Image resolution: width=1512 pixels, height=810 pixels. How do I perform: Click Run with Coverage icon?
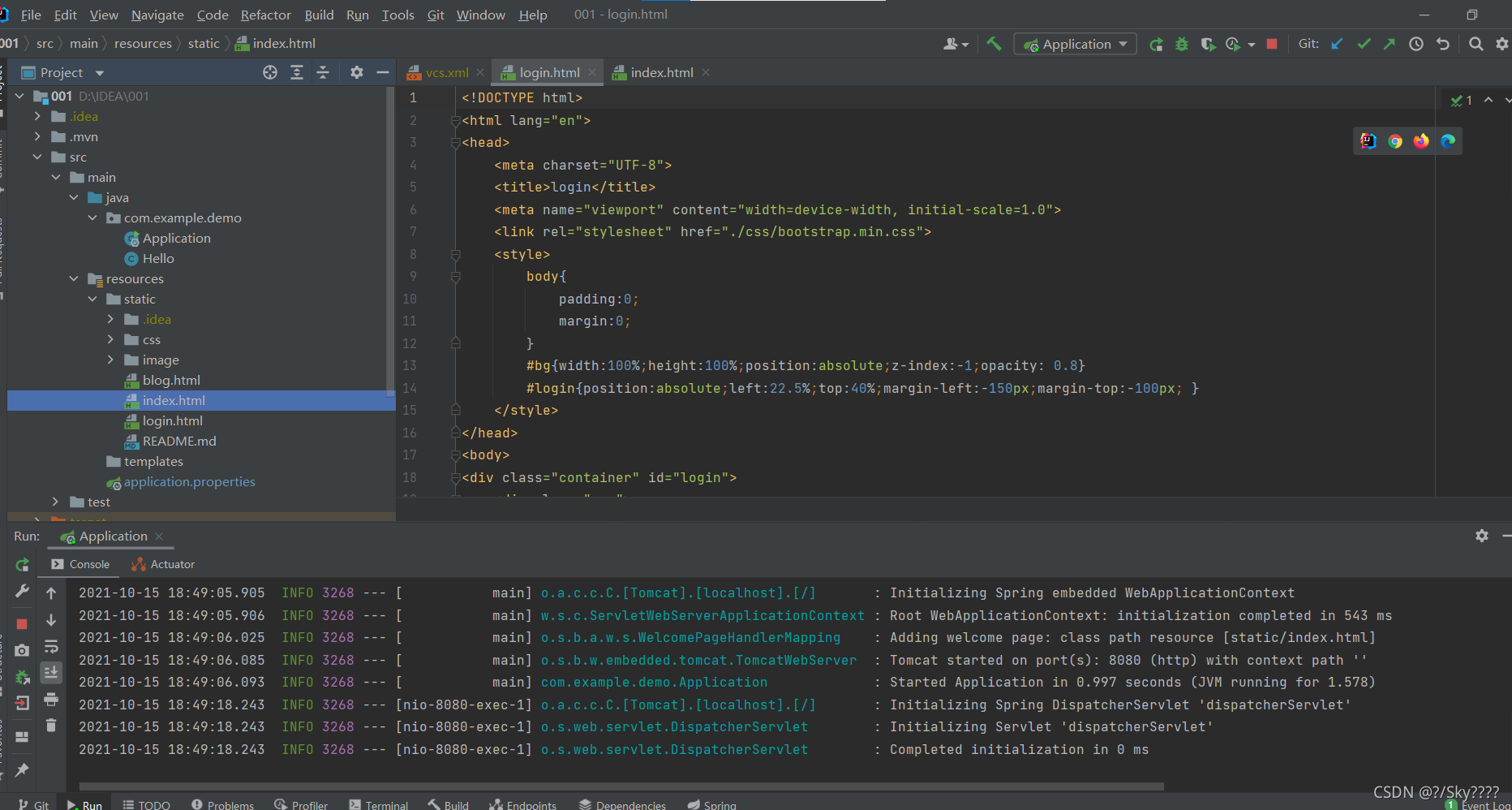(1208, 45)
